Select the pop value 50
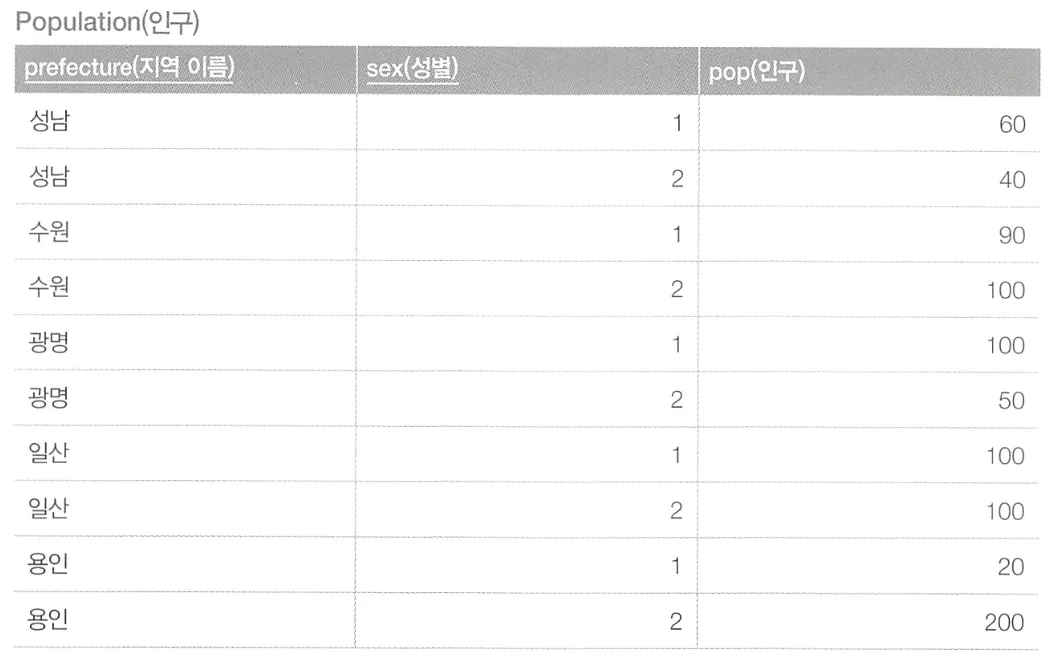The image size is (1060, 666). tap(1011, 401)
